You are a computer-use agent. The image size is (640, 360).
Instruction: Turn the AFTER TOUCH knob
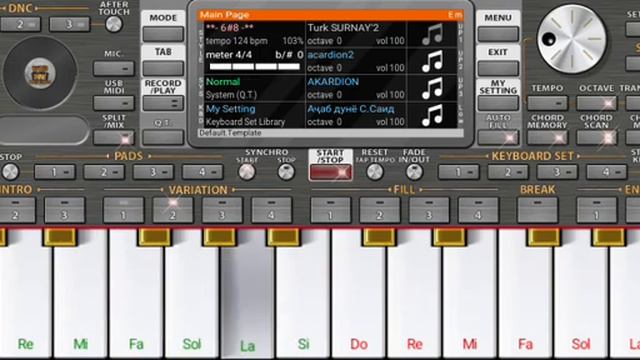pyautogui.click(x=114, y=24)
